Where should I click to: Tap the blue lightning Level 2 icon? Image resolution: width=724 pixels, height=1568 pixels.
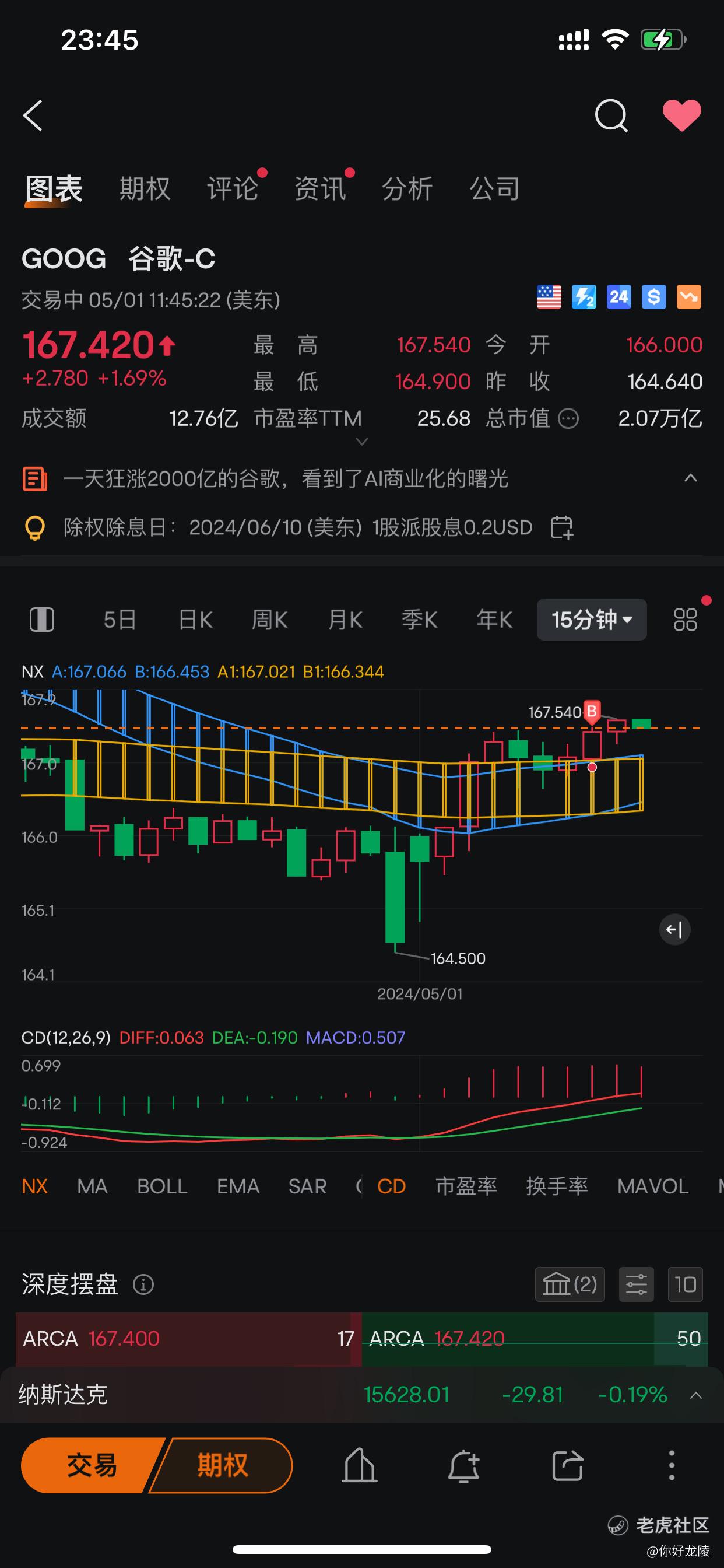pyautogui.click(x=584, y=297)
